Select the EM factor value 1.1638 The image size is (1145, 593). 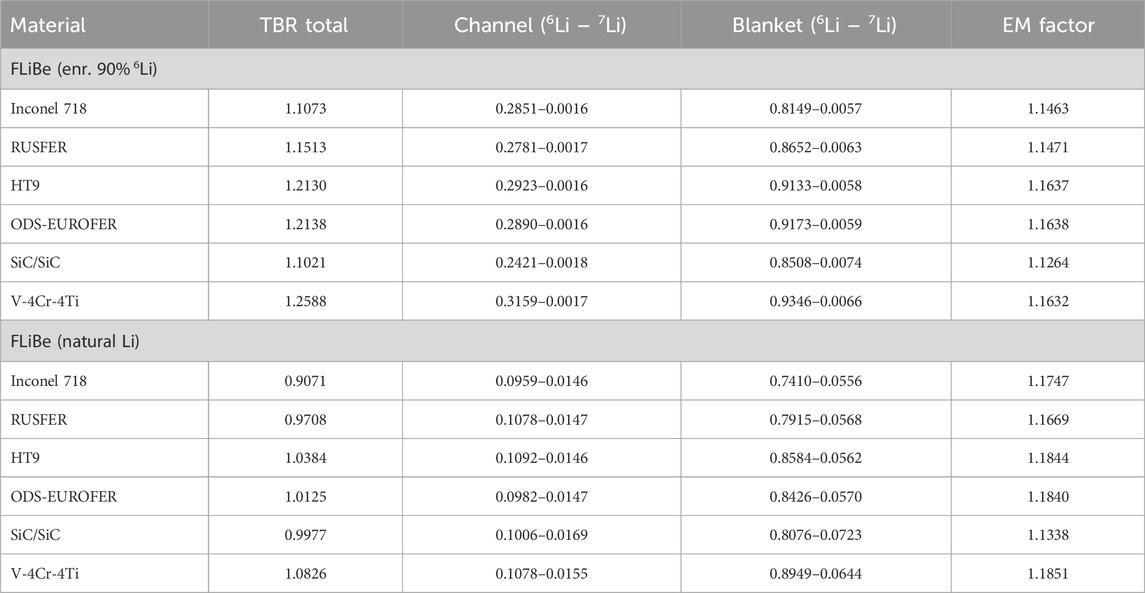pos(1046,224)
